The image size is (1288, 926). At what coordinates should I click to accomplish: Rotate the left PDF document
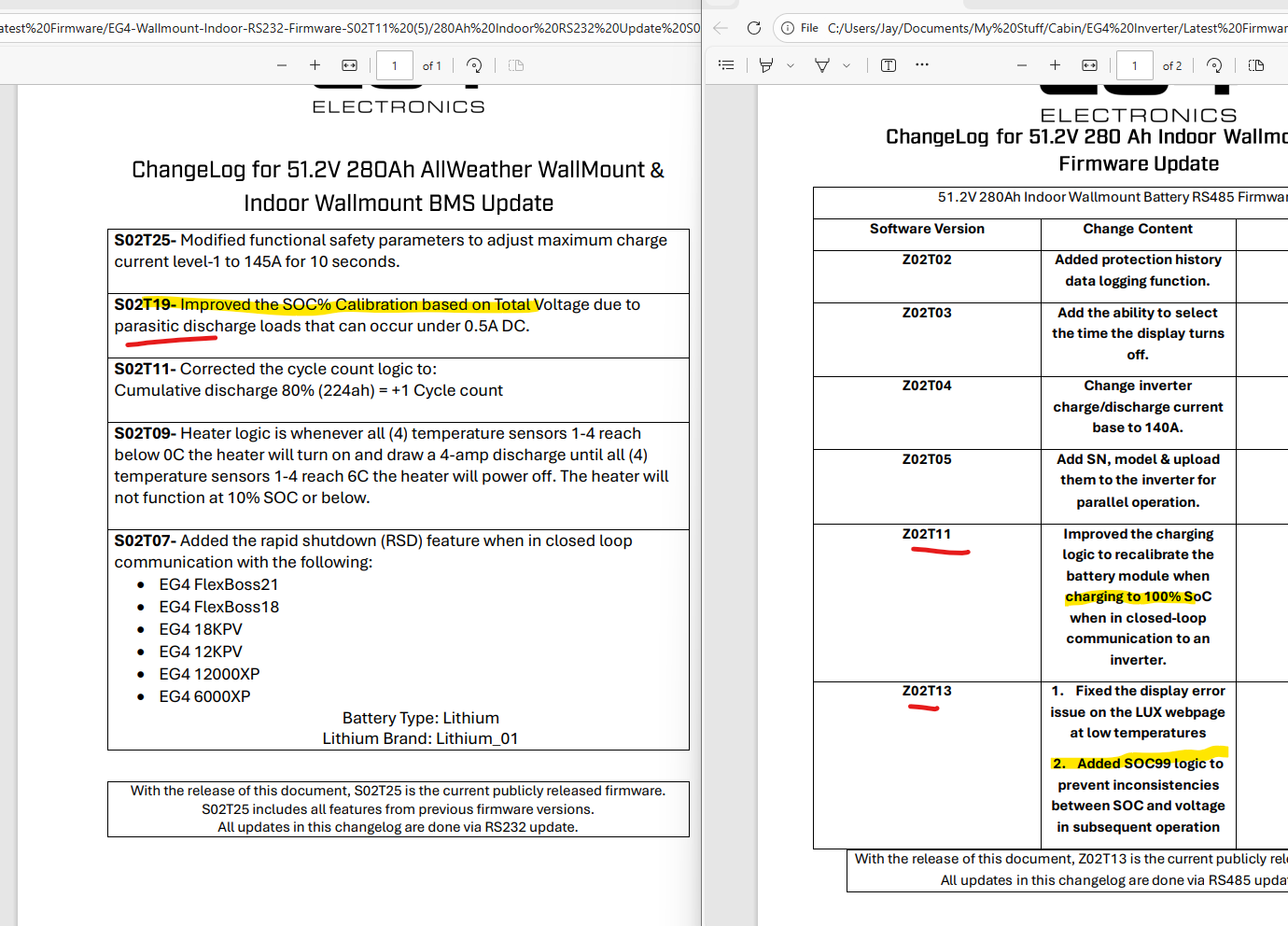tap(474, 65)
